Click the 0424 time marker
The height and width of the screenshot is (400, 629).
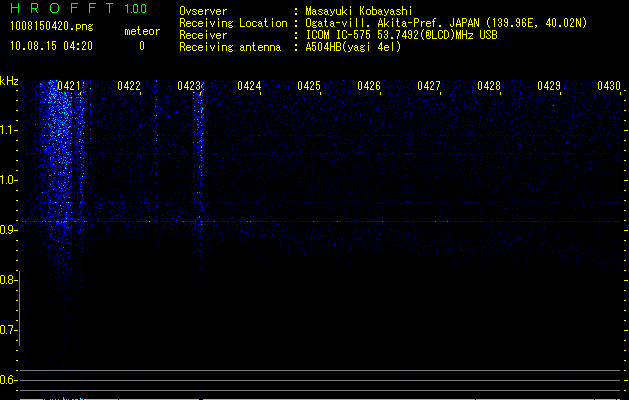(x=249, y=86)
